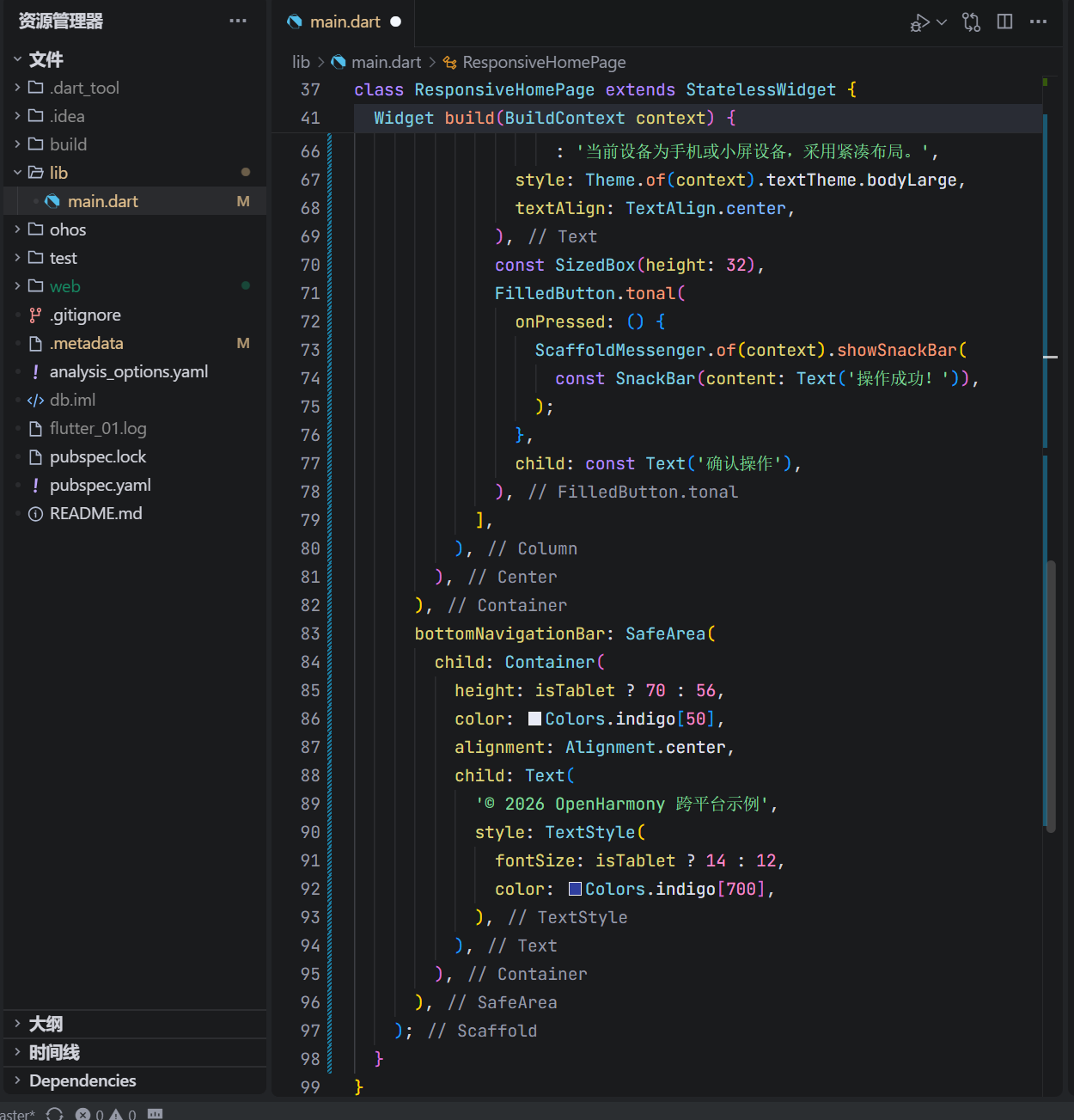1074x1120 pixels.
Task: Split the editor to the right
Action: click(x=1004, y=21)
